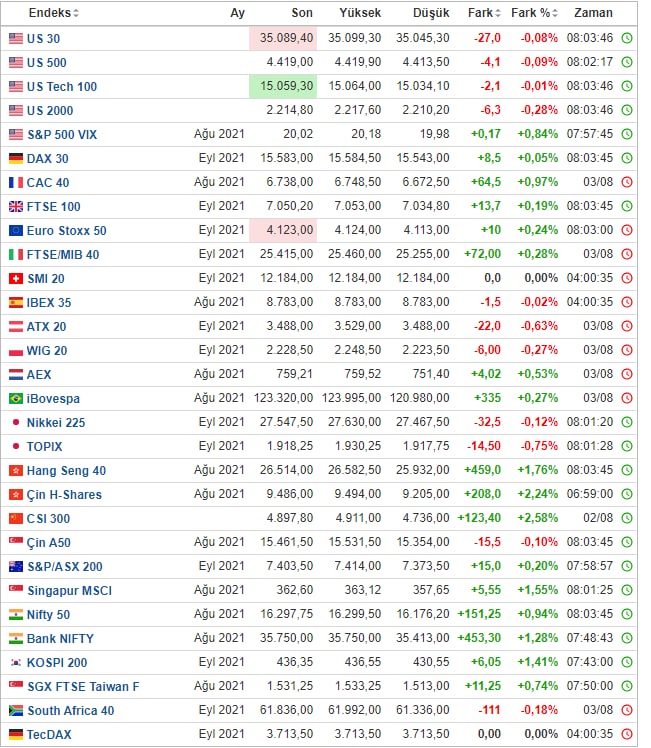Click the red clock icon in CAC 40 row
This screenshot has height=748, width=651.
point(627,182)
